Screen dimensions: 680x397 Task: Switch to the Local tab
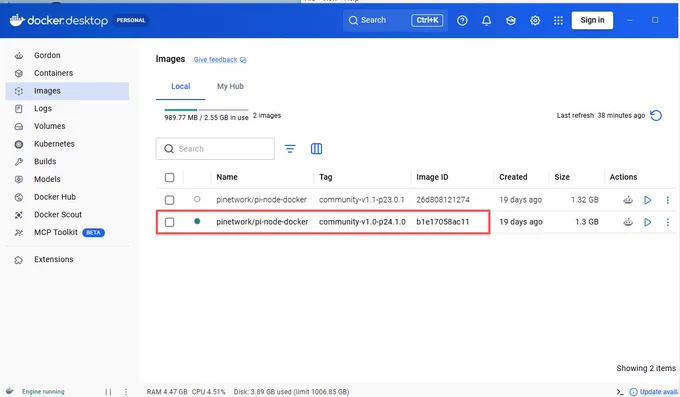pos(180,86)
